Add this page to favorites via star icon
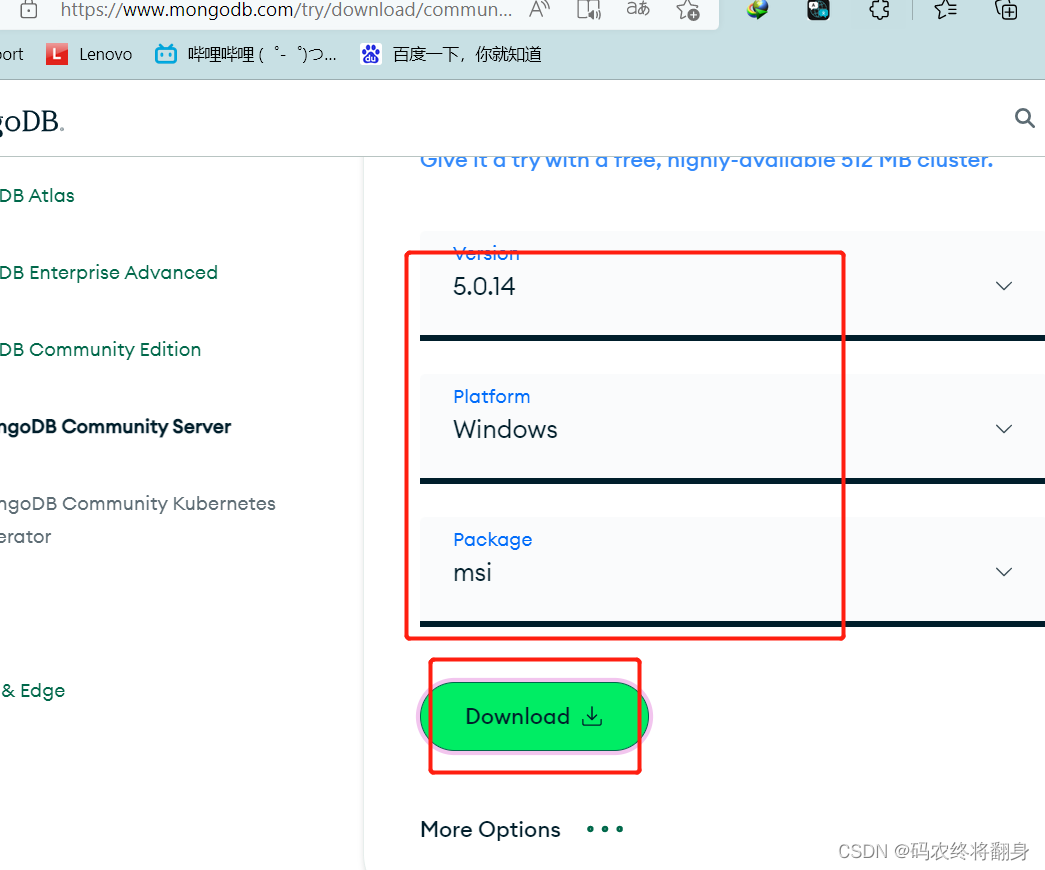1045x870 pixels. click(688, 9)
